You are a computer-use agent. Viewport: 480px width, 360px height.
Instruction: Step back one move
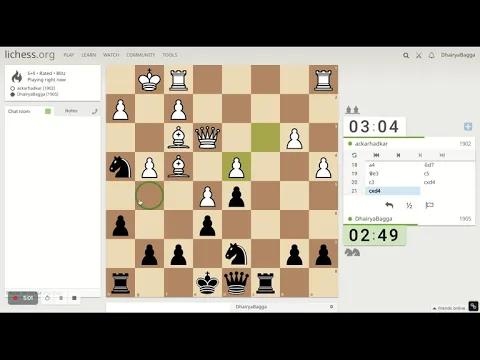click(398, 155)
